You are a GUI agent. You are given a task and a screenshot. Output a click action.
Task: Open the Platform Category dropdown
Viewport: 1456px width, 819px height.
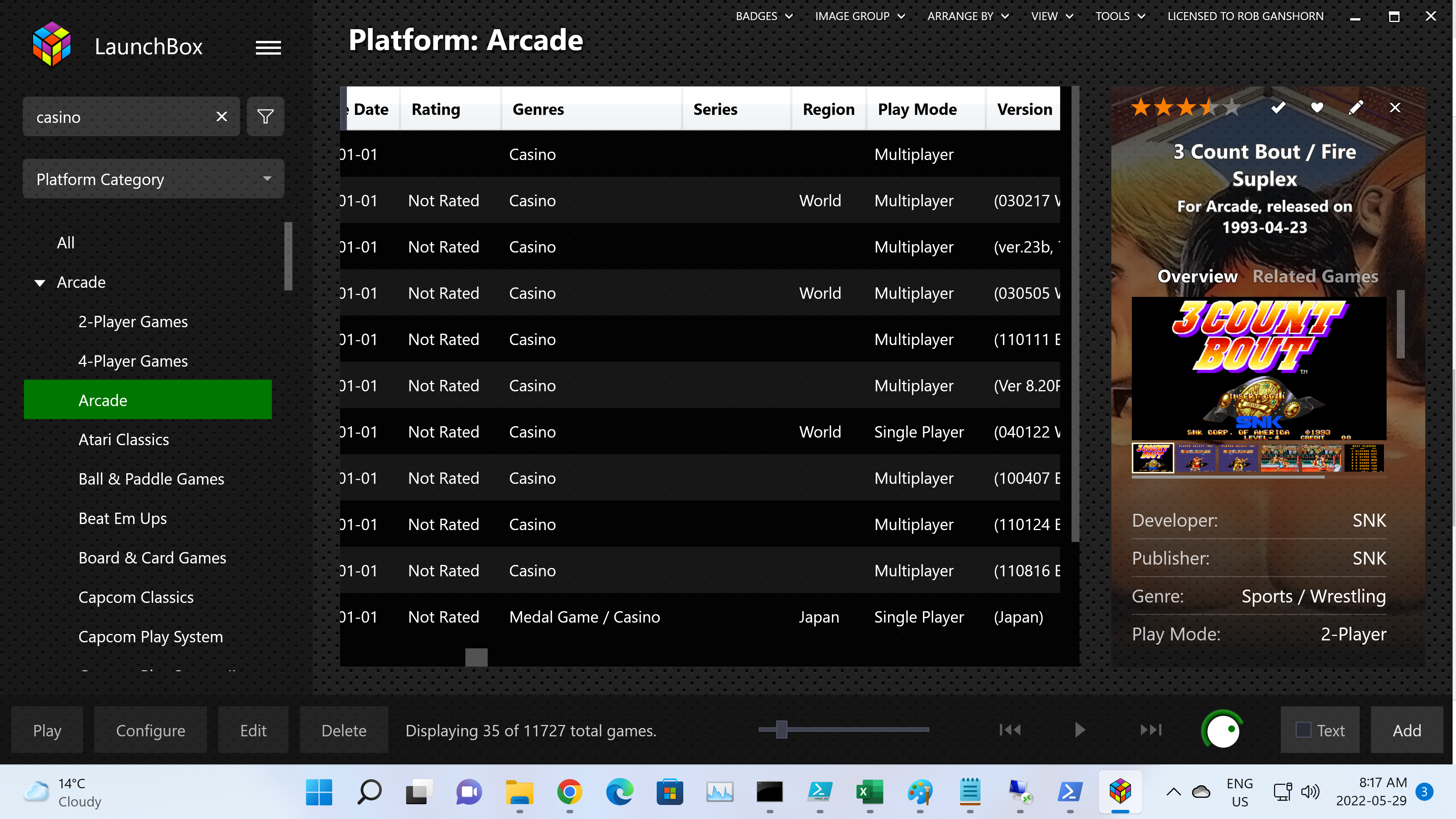click(x=153, y=179)
